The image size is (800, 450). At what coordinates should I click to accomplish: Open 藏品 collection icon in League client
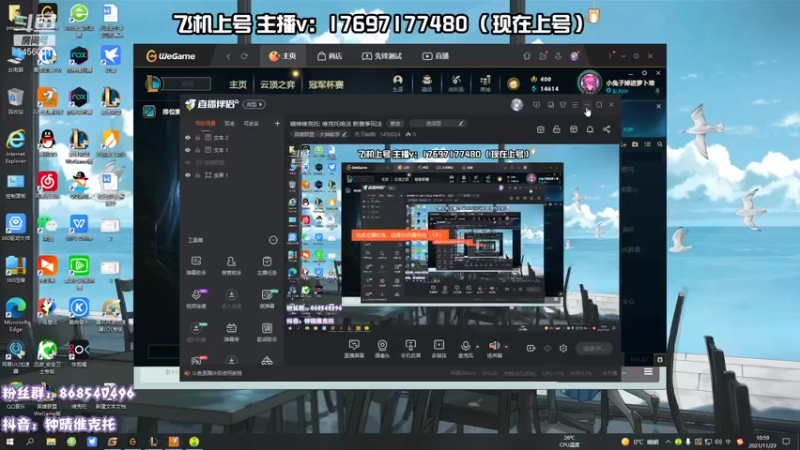tap(427, 83)
